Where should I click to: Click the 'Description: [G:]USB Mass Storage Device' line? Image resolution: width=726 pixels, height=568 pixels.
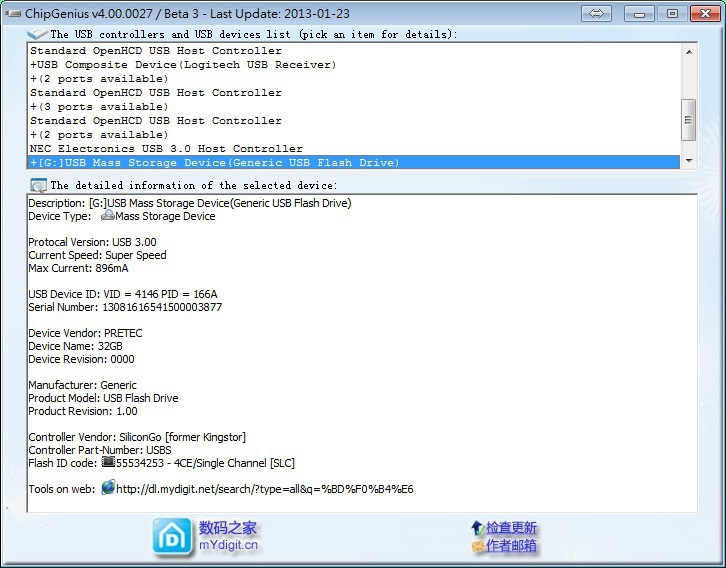coord(190,203)
